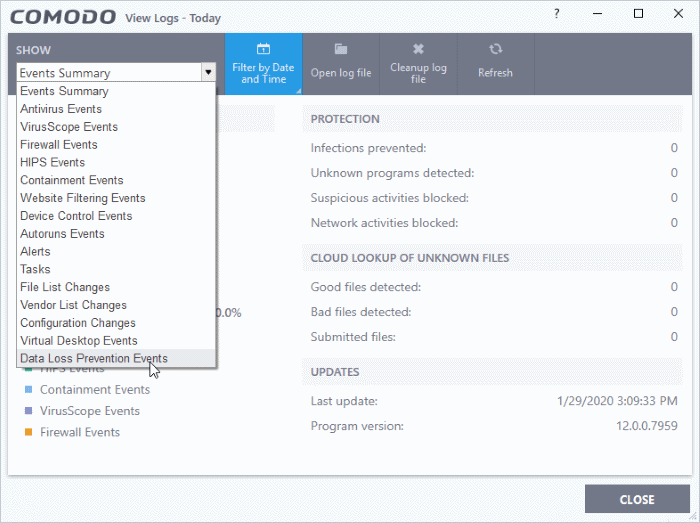Close the window with the X
The width and height of the screenshot is (700, 523).
click(678, 13)
